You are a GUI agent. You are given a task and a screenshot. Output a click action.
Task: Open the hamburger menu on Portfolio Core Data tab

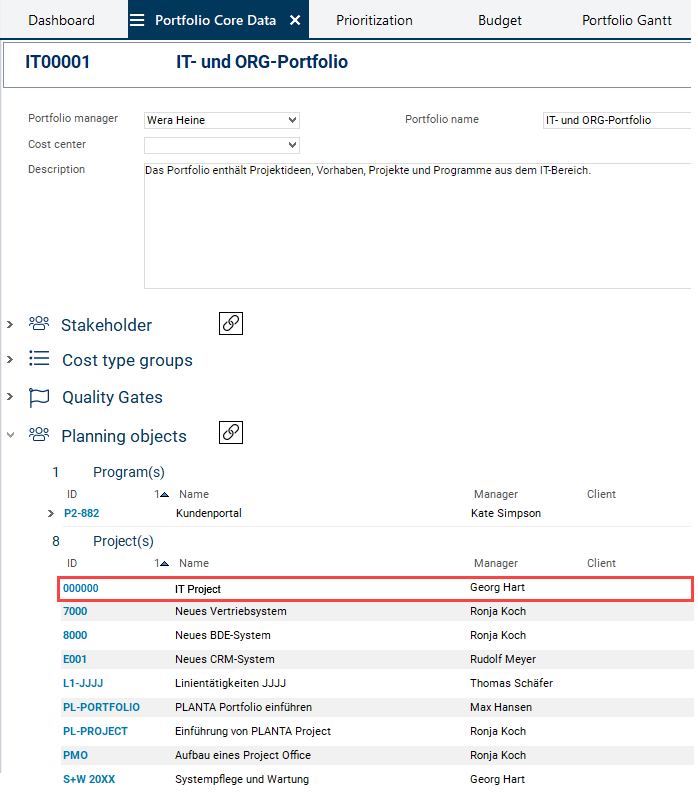[x=137, y=20]
